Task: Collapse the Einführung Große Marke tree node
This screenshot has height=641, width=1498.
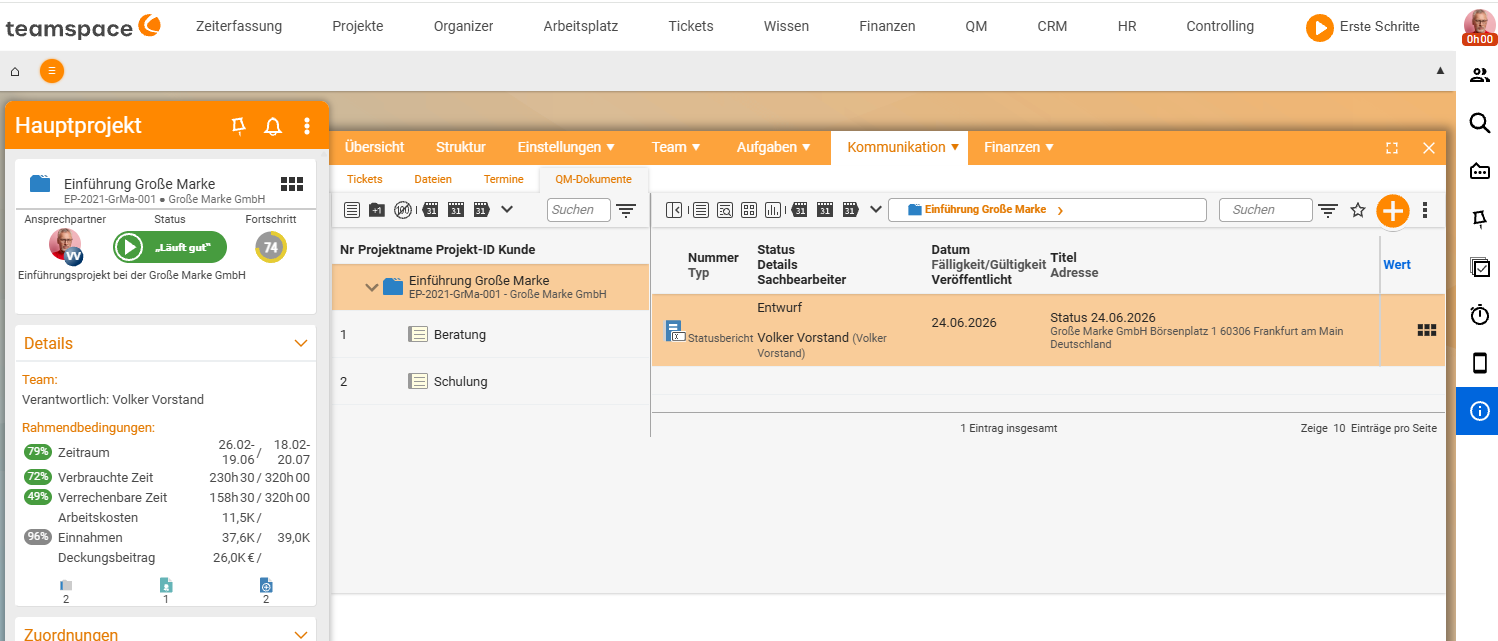Action: click(372, 288)
